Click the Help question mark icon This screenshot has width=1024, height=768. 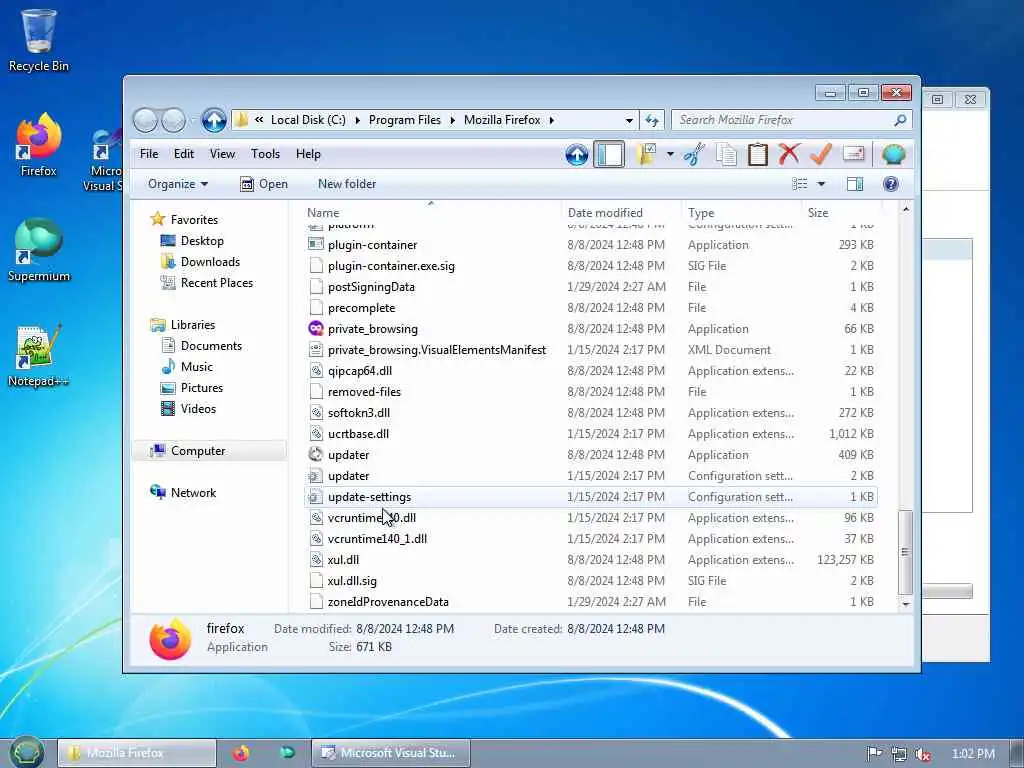pos(890,184)
